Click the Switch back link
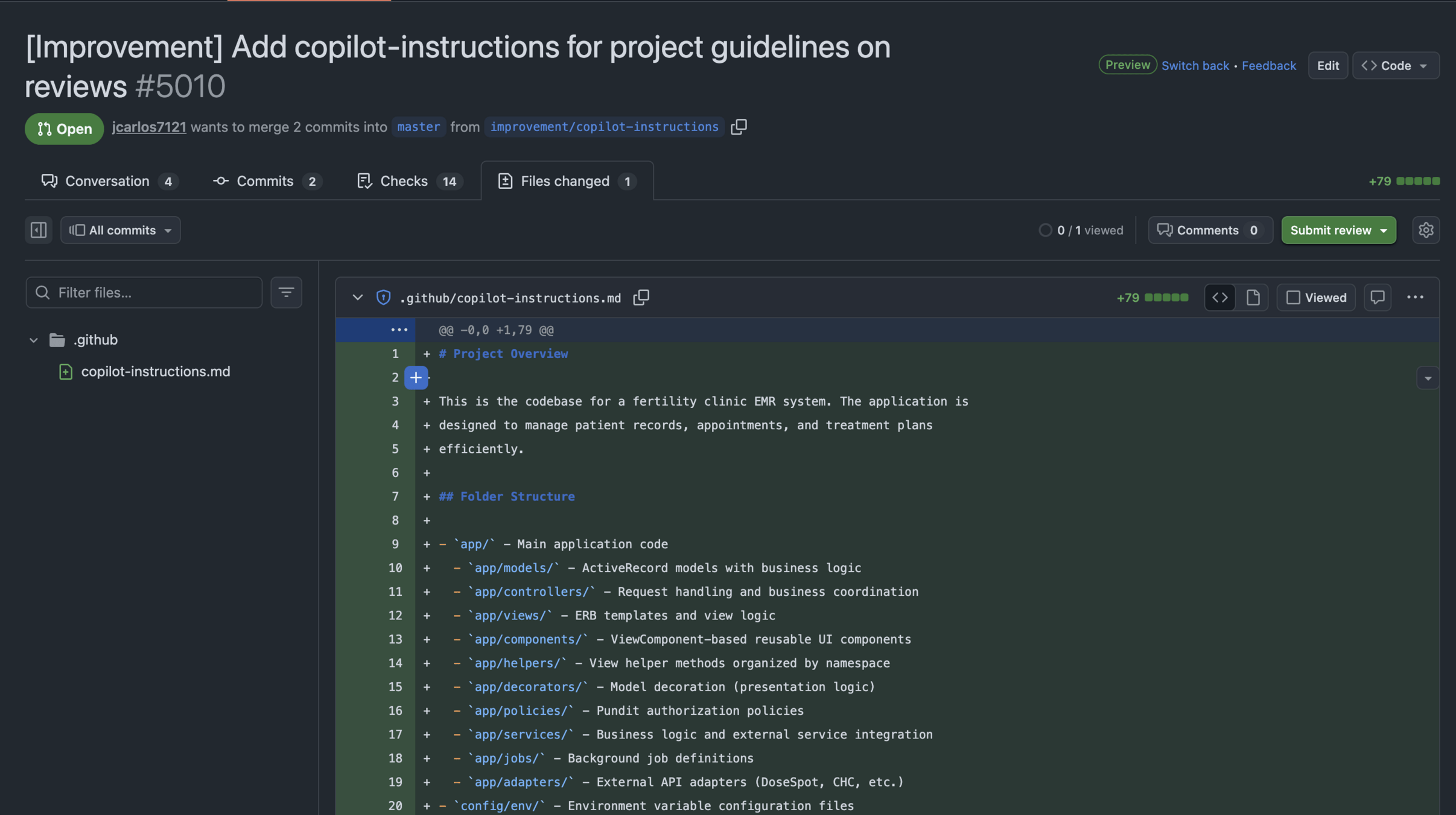The image size is (1456, 815). click(1195, 65)
